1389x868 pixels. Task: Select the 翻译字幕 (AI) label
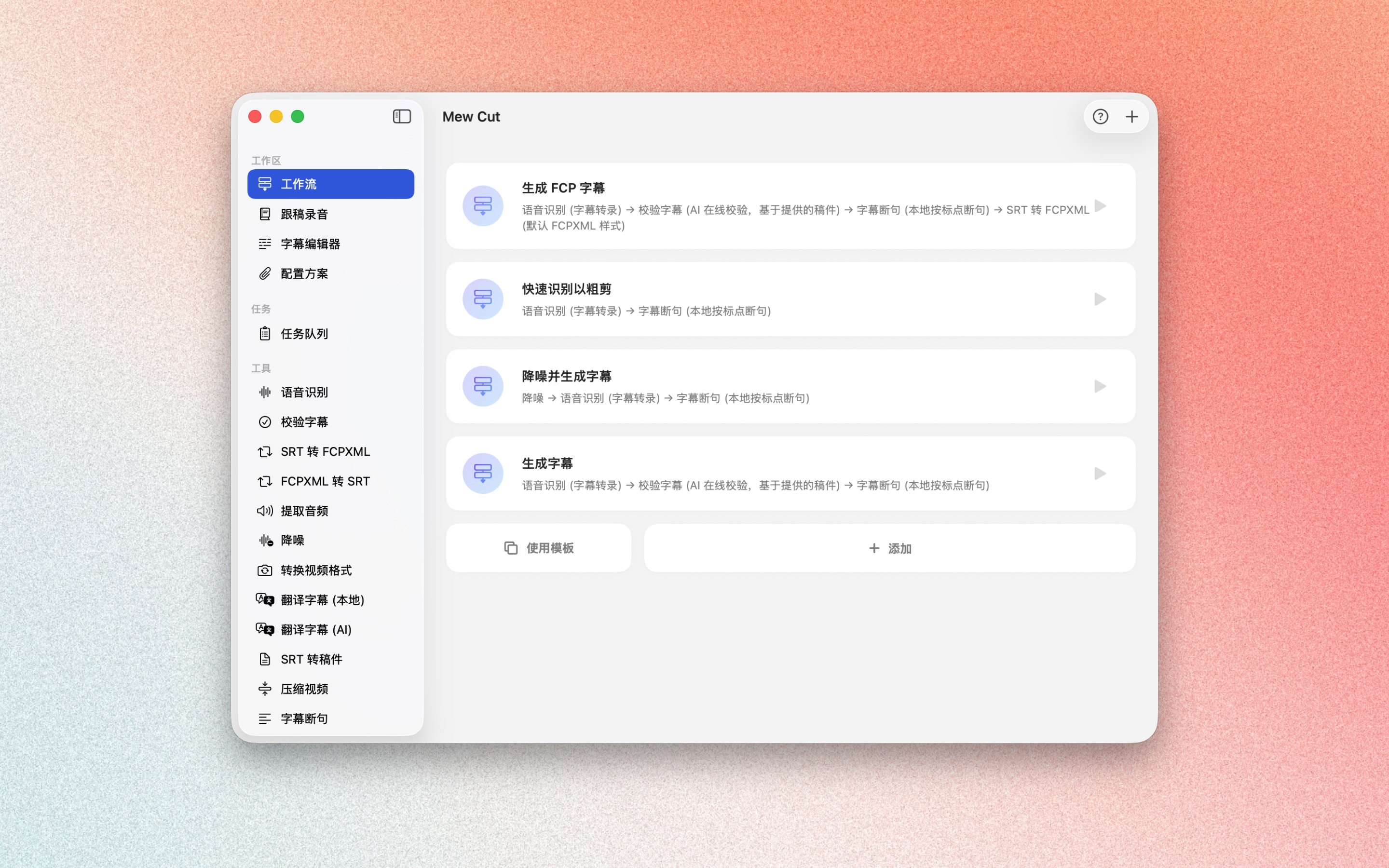[x=316, y=630]
